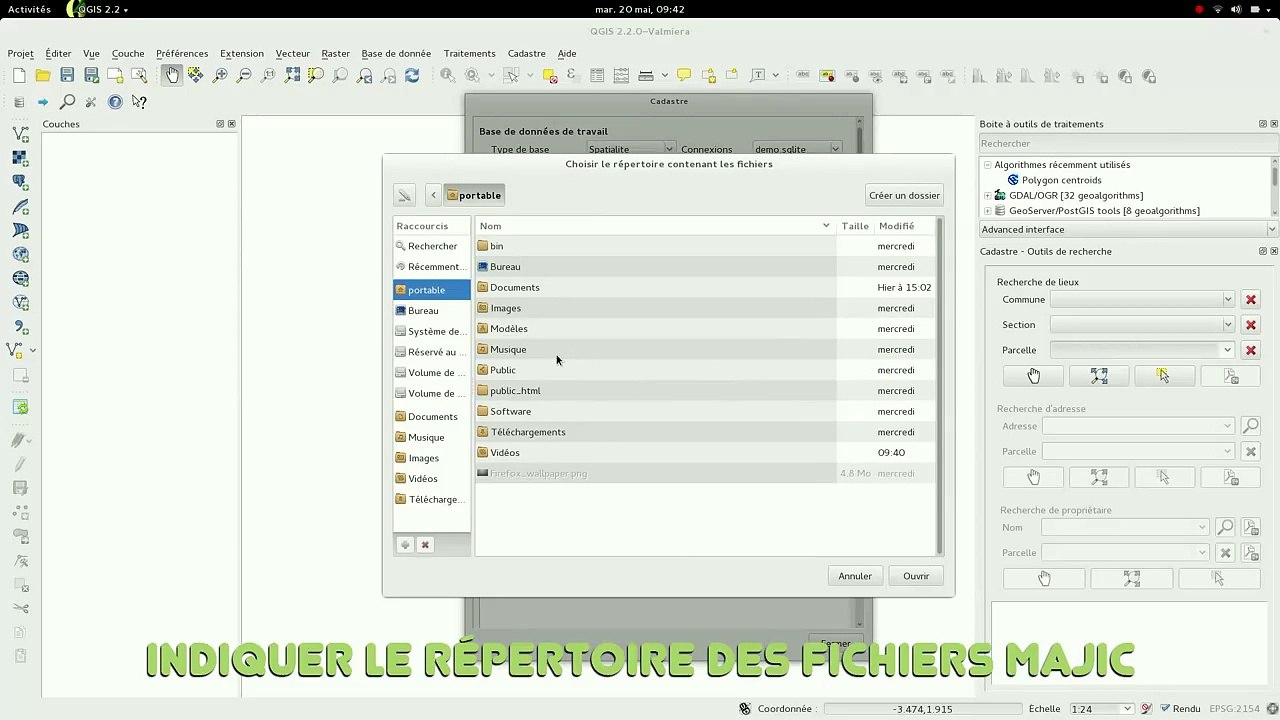
Task: Click the Coordonnée input field in status bar
Action: tap(921, 709)
